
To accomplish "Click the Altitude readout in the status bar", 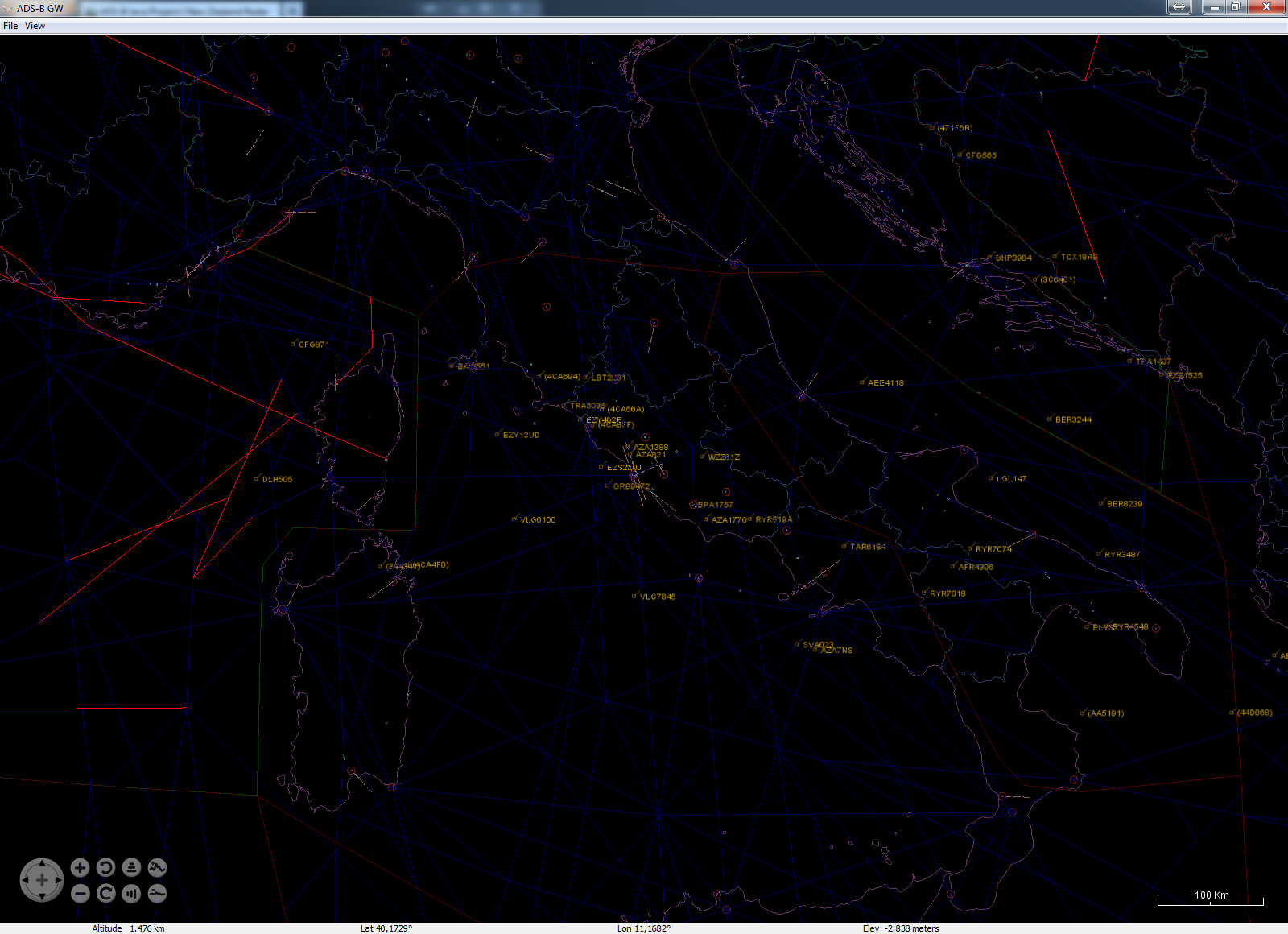I will pyautogui.click(x=129, y=928).
